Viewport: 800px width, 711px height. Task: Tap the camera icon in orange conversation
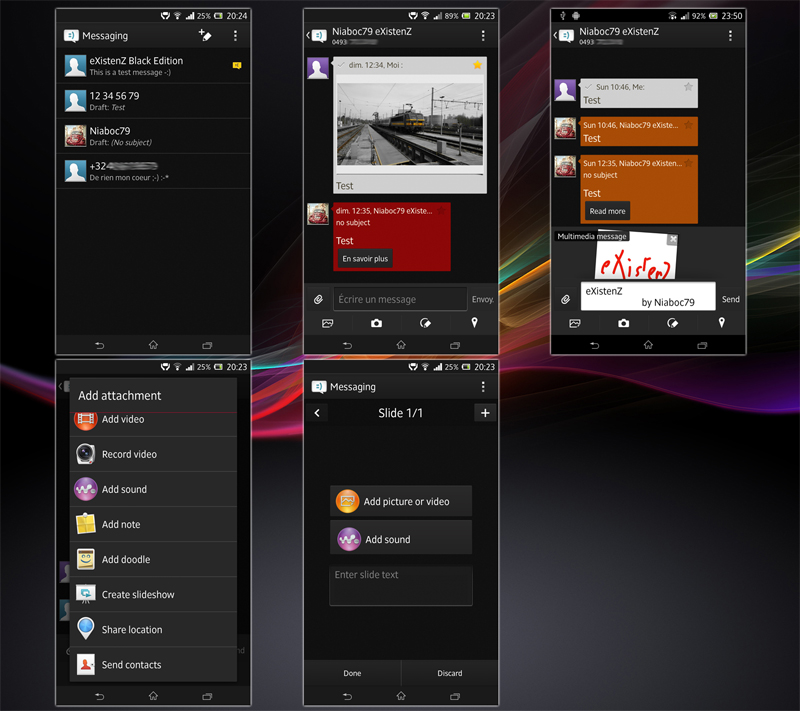click(623, 323)
